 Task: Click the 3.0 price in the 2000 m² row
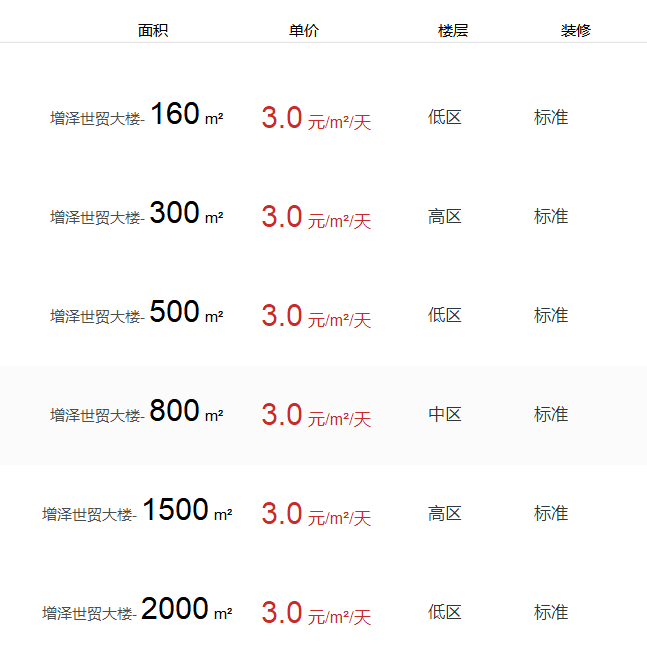click(x=282, y=613)
